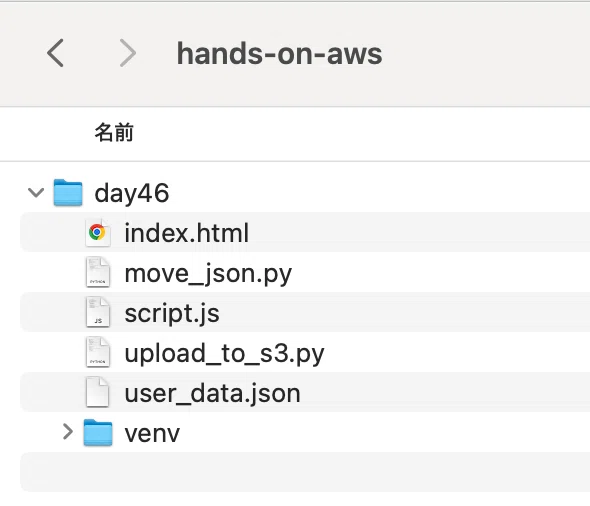This screenshot has height=506, width=590.
Task: Click the JS file icon for script.js
Action: pos(98,312)
